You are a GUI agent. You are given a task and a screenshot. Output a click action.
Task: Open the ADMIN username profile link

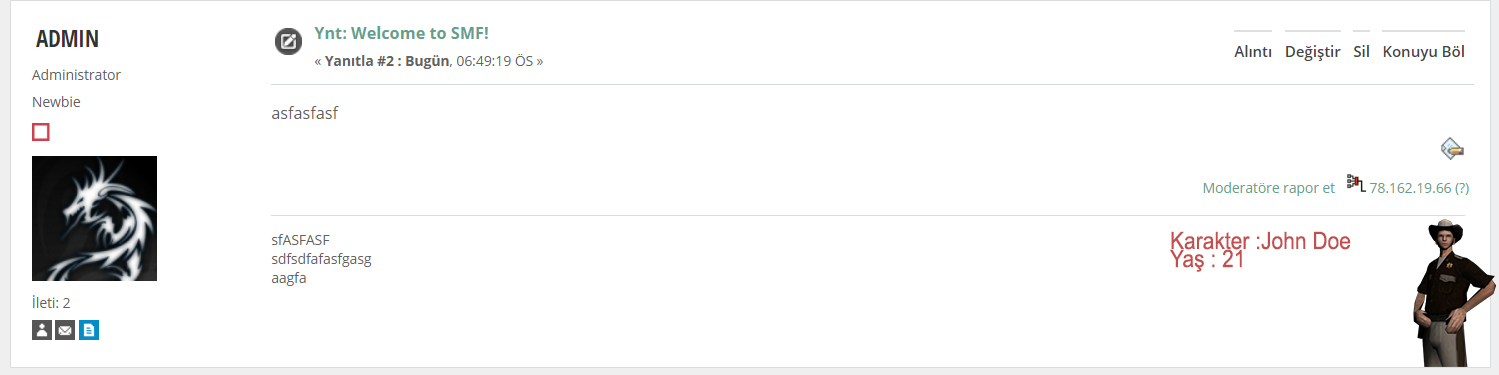[67, 39]
